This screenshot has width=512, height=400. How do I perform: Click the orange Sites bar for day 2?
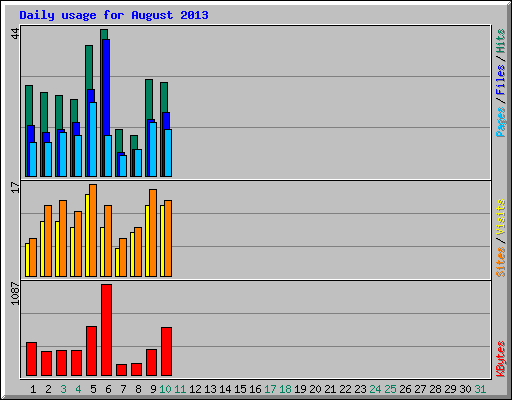pyautogui.click(x=48, y=241)
